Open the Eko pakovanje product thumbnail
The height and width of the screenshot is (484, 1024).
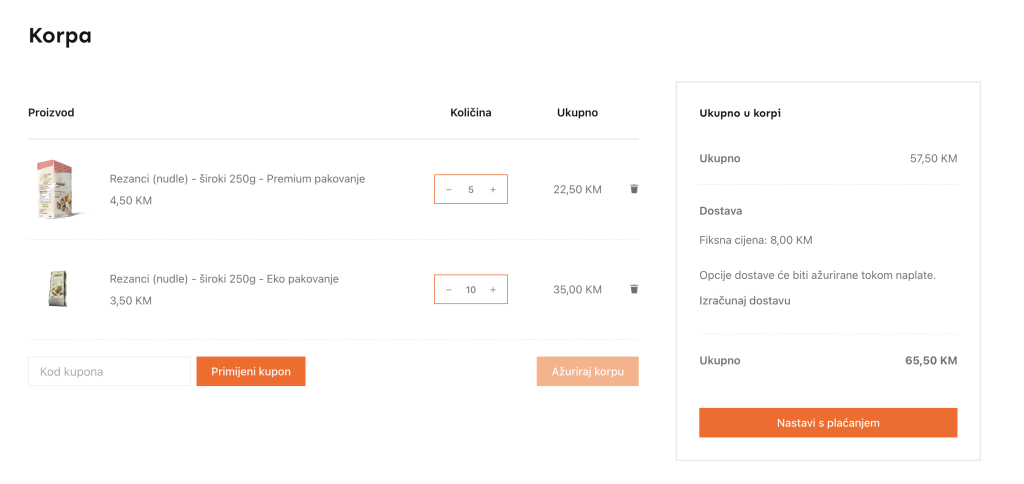(58, 289)
